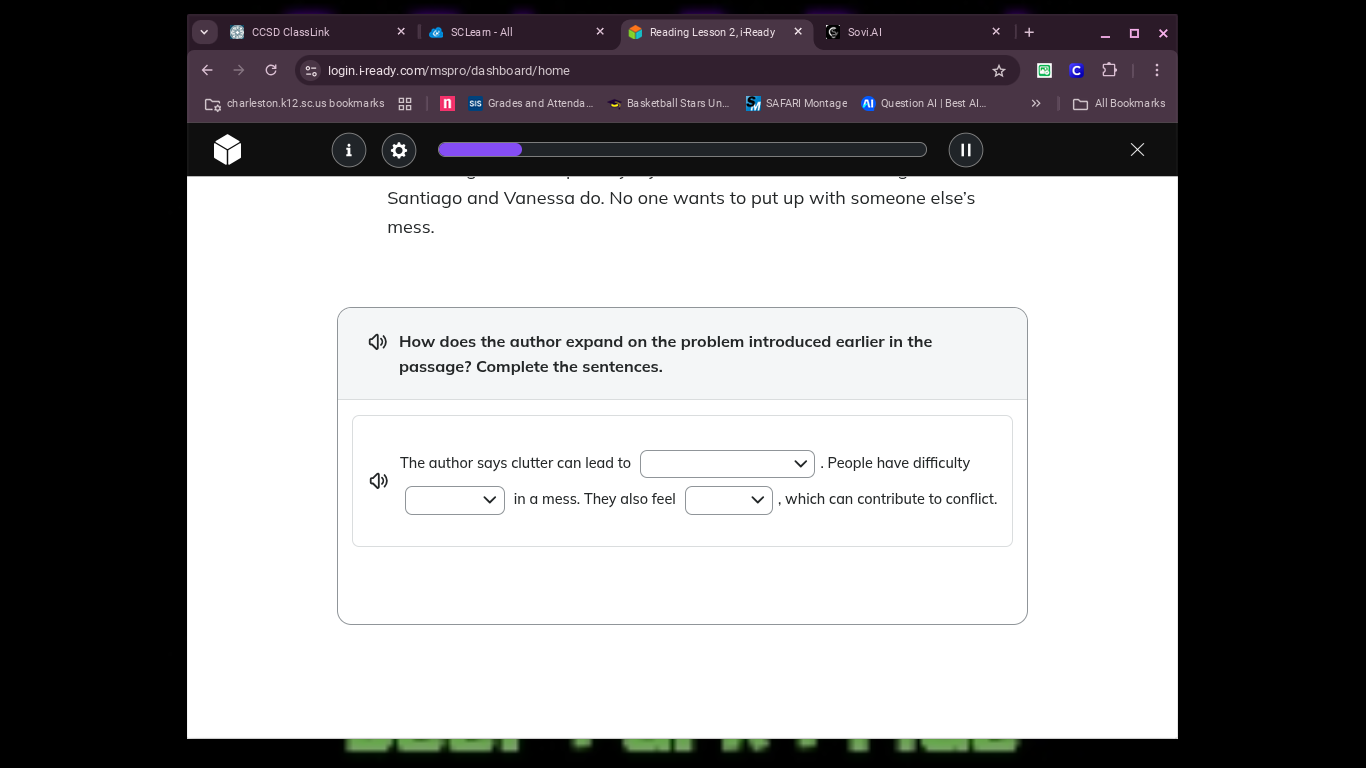The image size is (1366, 768).
Task: Pause the lesson
Action: point(966,150)
